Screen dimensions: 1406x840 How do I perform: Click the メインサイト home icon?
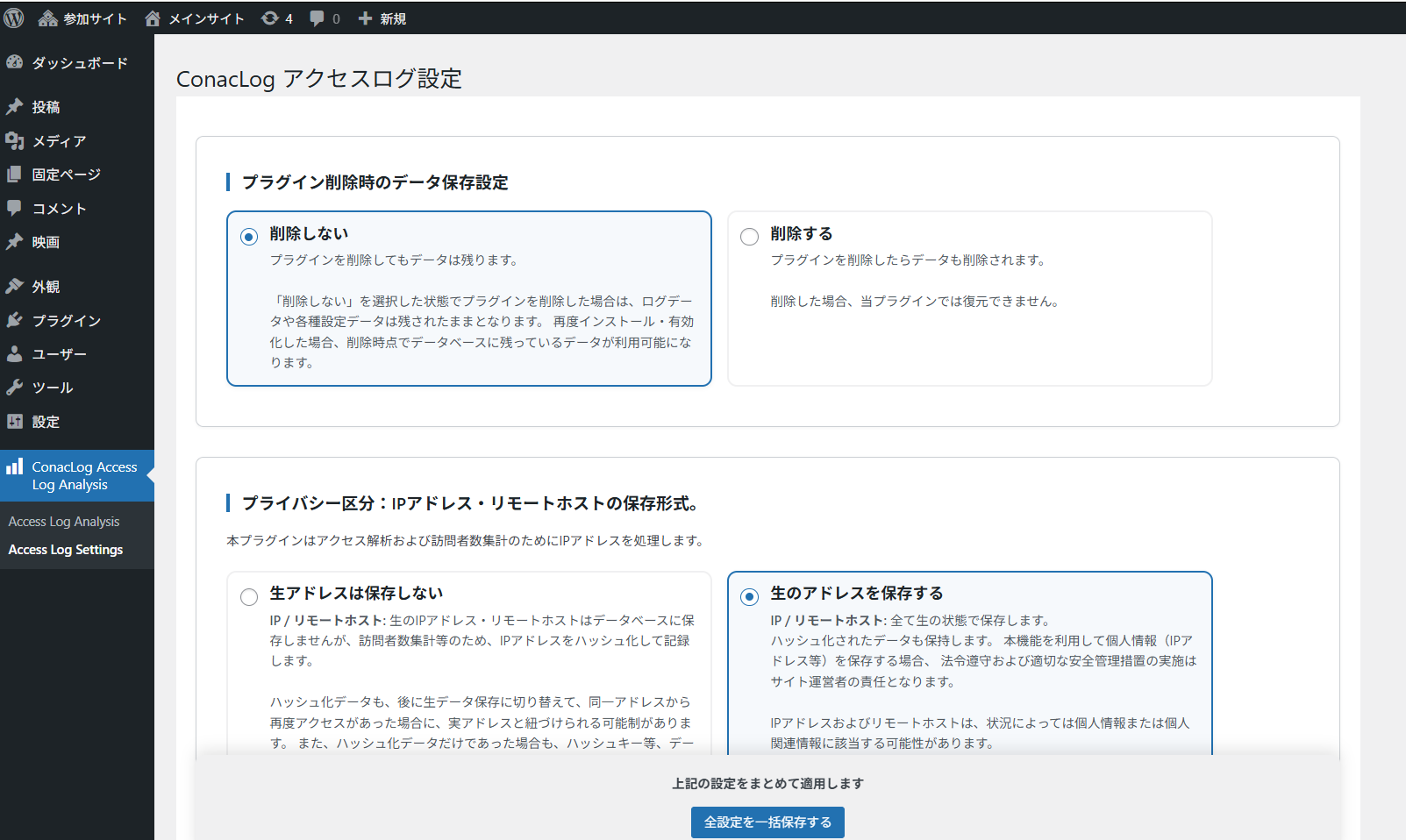pyautogui.click(x=153, y=18)
